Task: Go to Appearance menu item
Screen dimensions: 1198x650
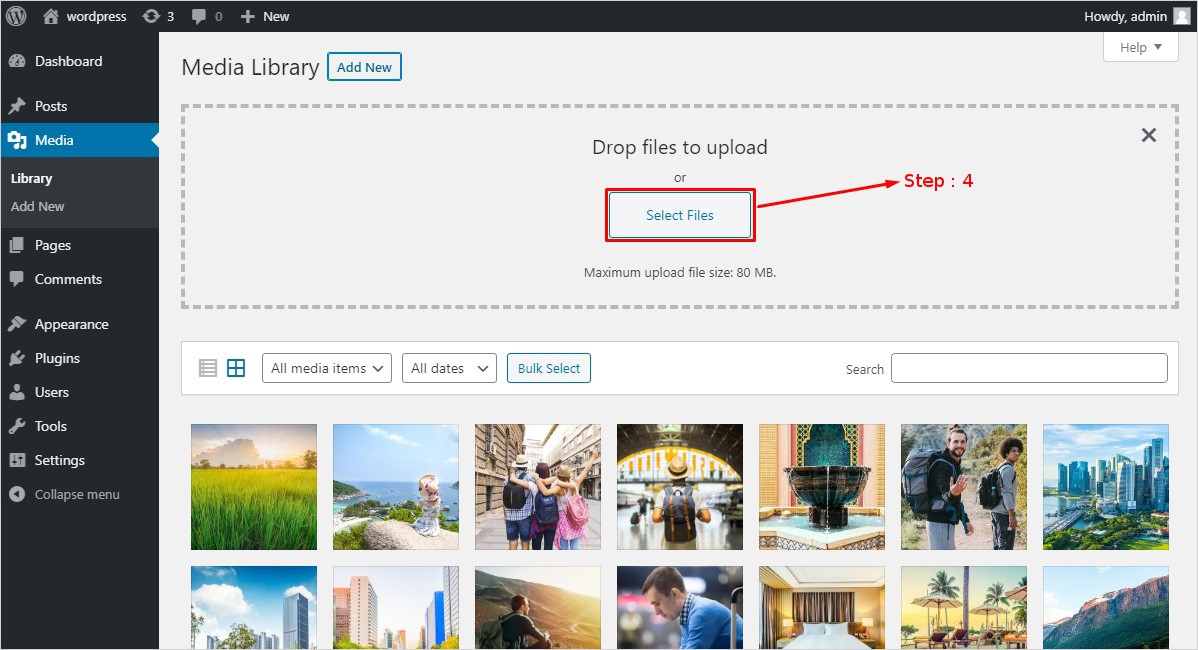Action: click(x=71, y=324)
